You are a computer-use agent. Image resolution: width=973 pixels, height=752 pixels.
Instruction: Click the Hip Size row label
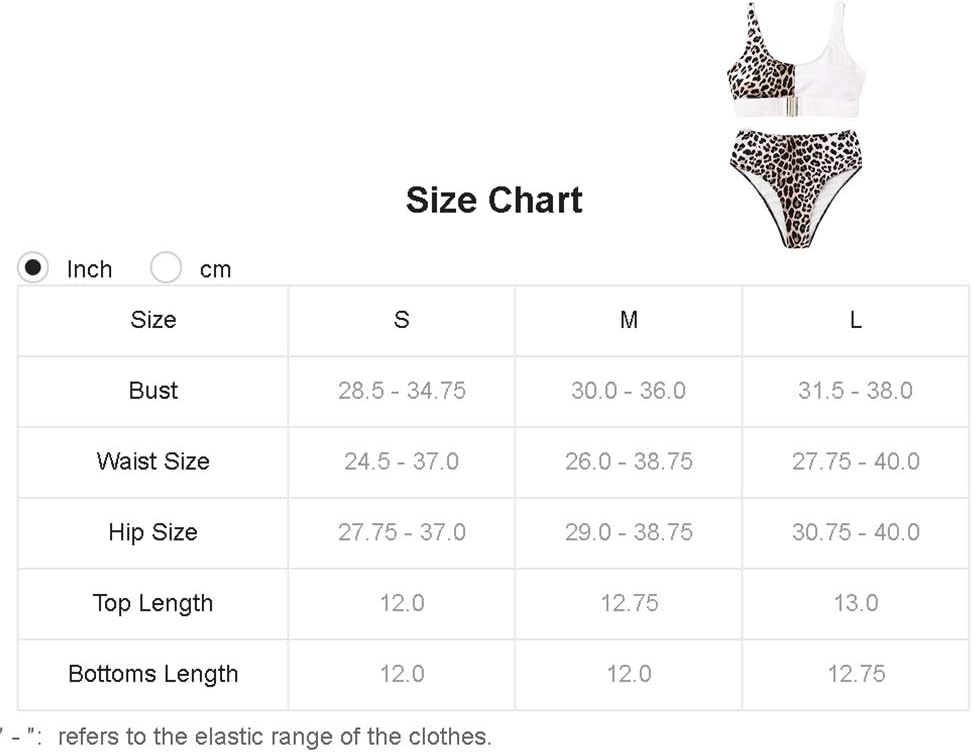[153, 532]
